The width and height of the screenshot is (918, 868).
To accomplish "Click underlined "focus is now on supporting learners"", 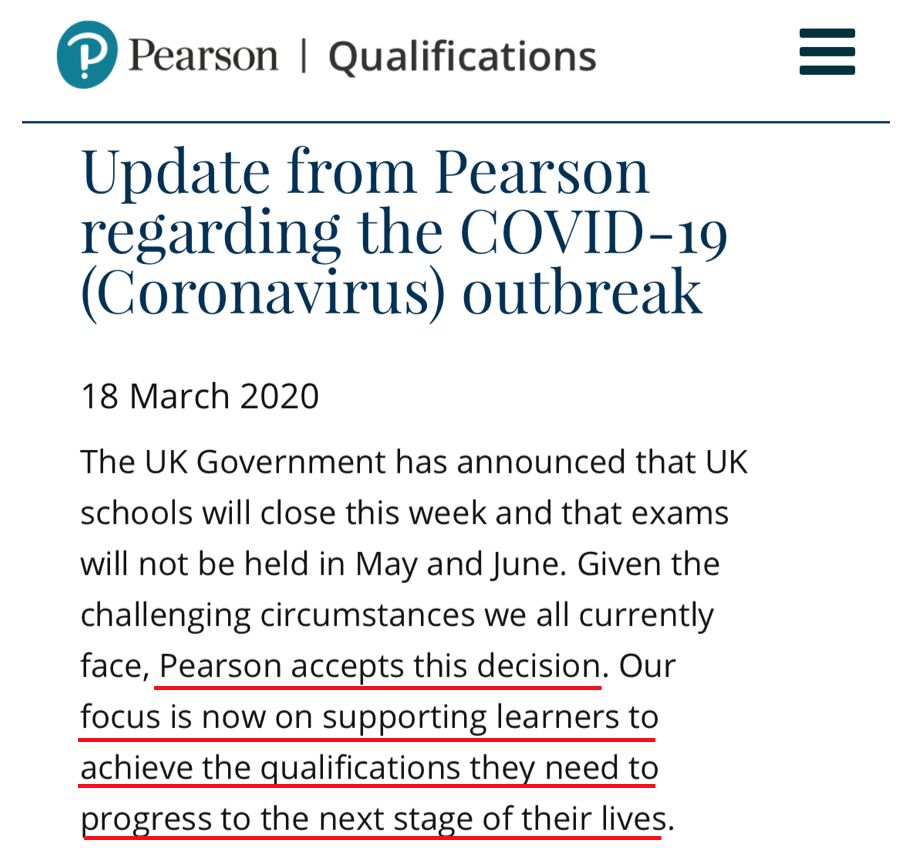I will pyautogui.click(x=369, y=717).
